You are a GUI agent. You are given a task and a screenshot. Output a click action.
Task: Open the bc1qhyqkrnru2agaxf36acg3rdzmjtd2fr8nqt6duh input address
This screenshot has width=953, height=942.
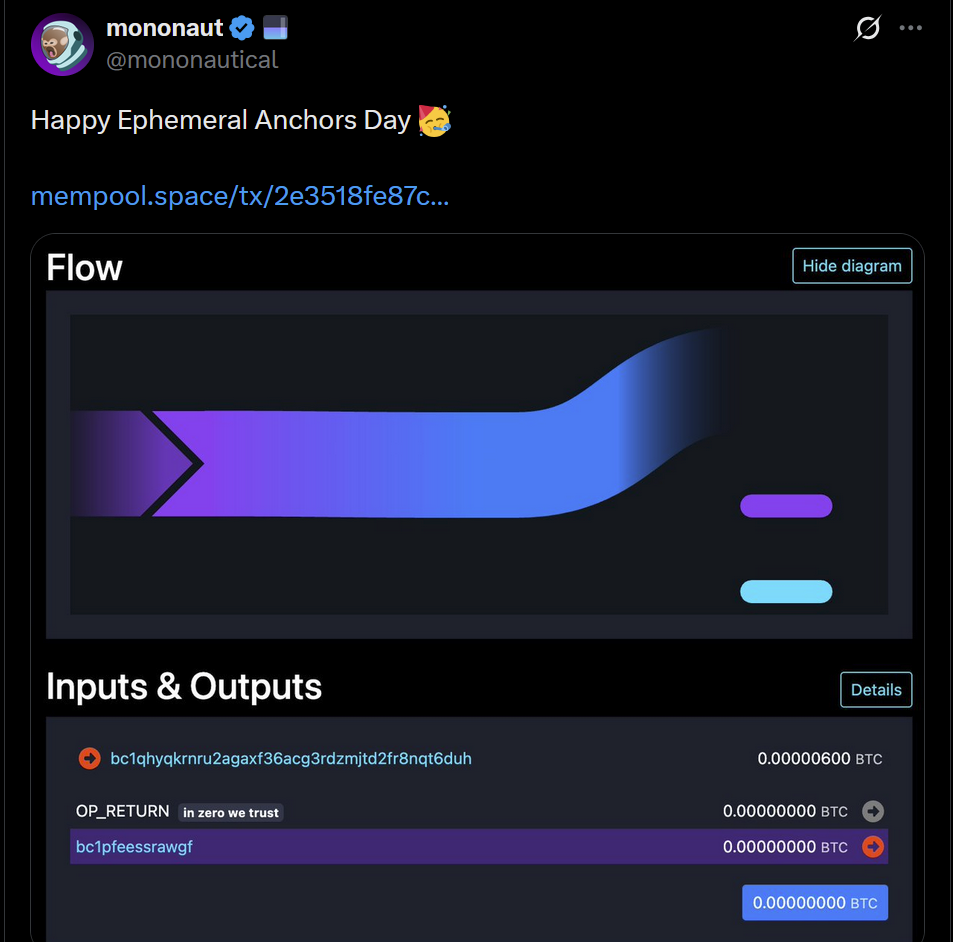[291, 759]
